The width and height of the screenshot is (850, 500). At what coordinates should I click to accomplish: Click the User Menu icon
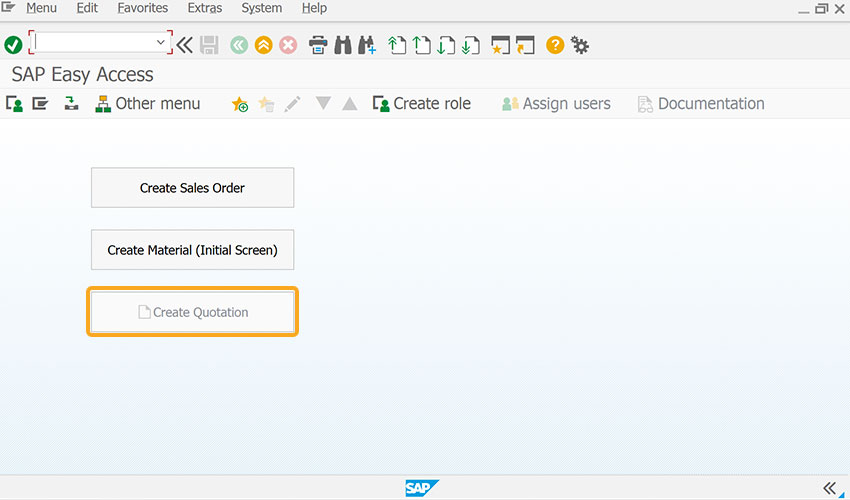(x=14, y=104)
